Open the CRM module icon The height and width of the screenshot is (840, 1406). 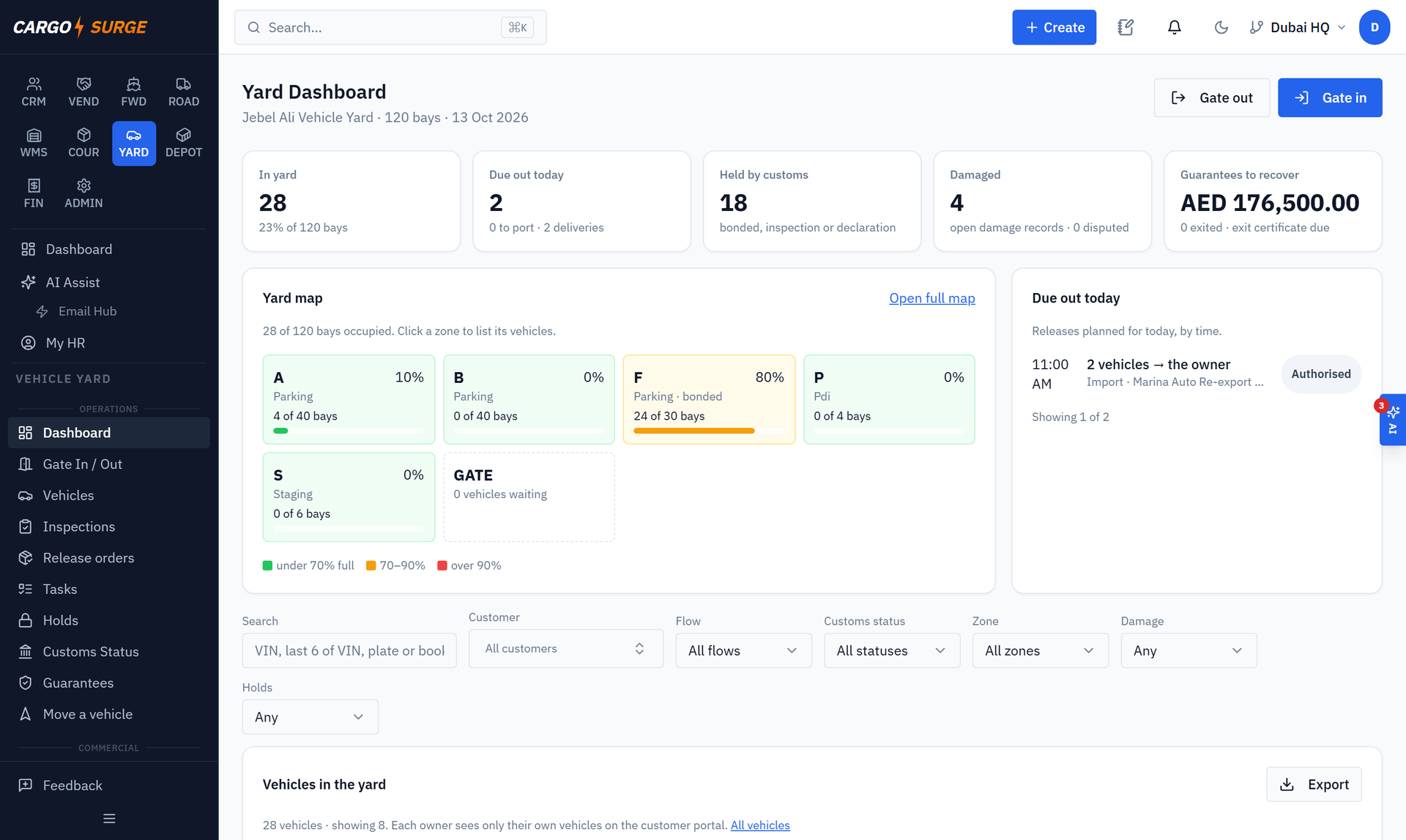34,92
